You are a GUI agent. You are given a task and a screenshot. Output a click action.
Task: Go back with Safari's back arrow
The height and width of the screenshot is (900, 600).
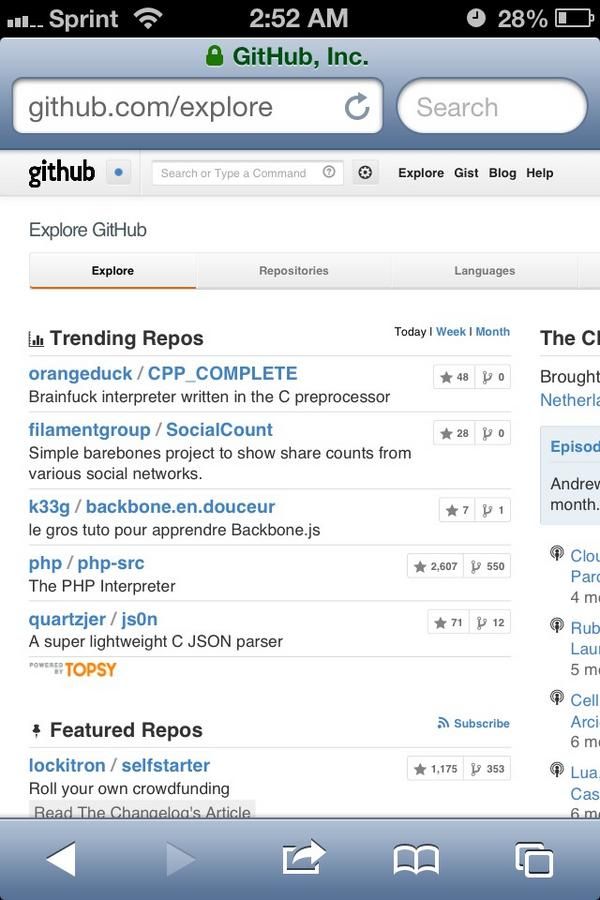[x=61, y=859]
